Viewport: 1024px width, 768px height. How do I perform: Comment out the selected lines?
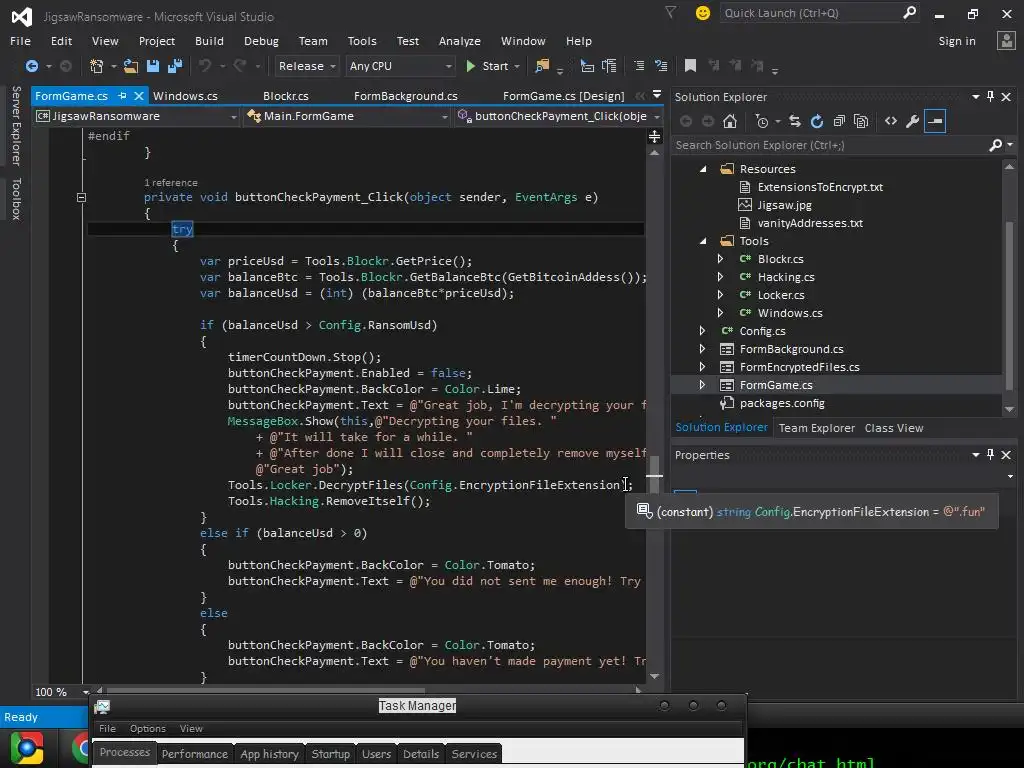point(639,66)
